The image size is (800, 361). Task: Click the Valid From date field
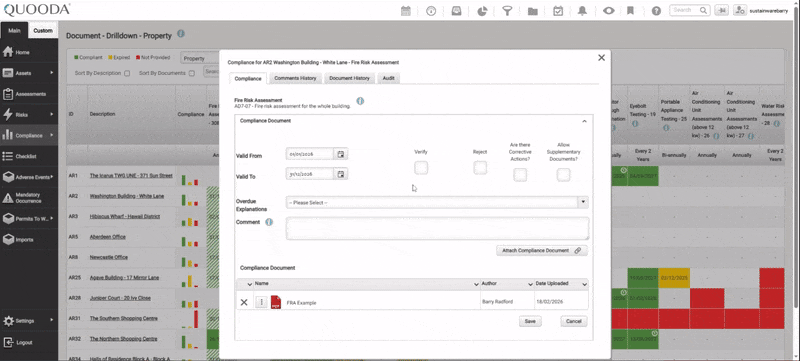[x=310, y=154]
